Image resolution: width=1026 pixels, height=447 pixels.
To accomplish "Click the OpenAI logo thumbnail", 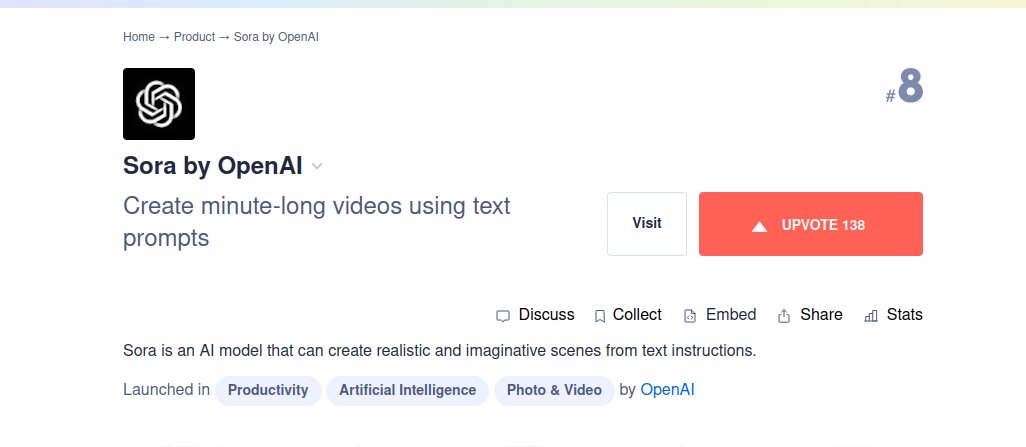I will pos(159,104).
